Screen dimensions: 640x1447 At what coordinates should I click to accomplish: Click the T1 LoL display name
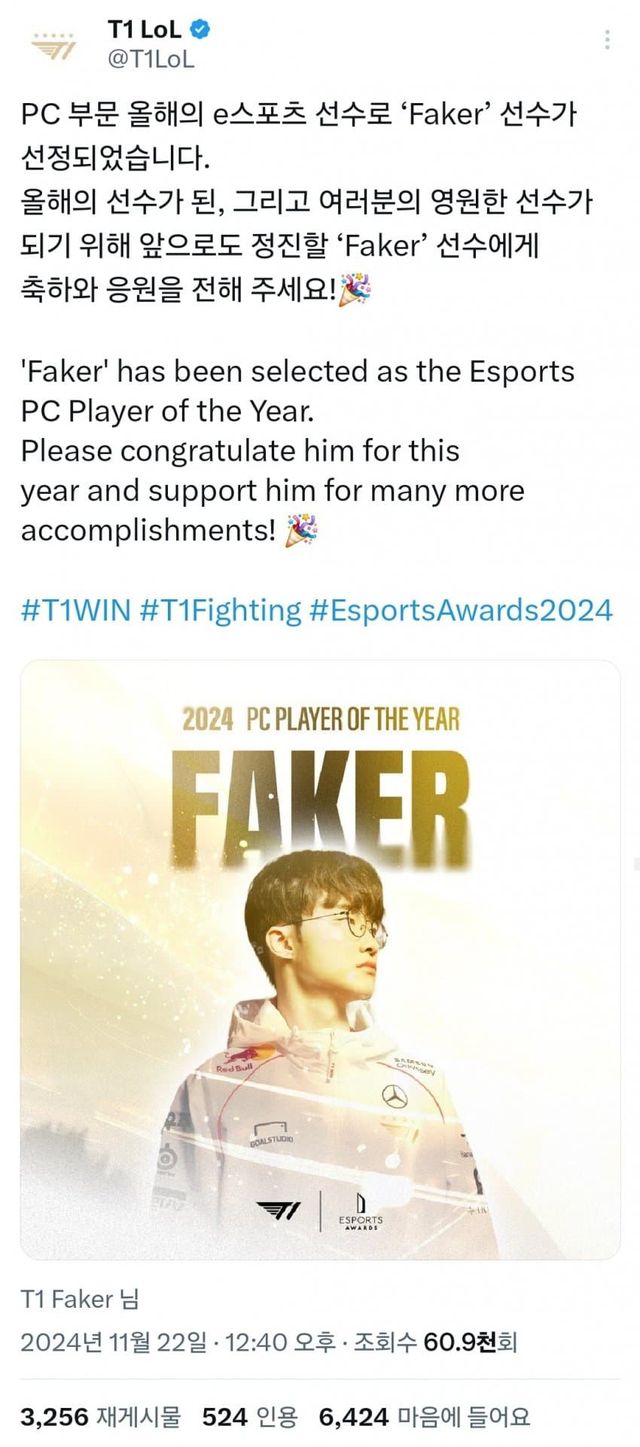click(x=144, y=31)
